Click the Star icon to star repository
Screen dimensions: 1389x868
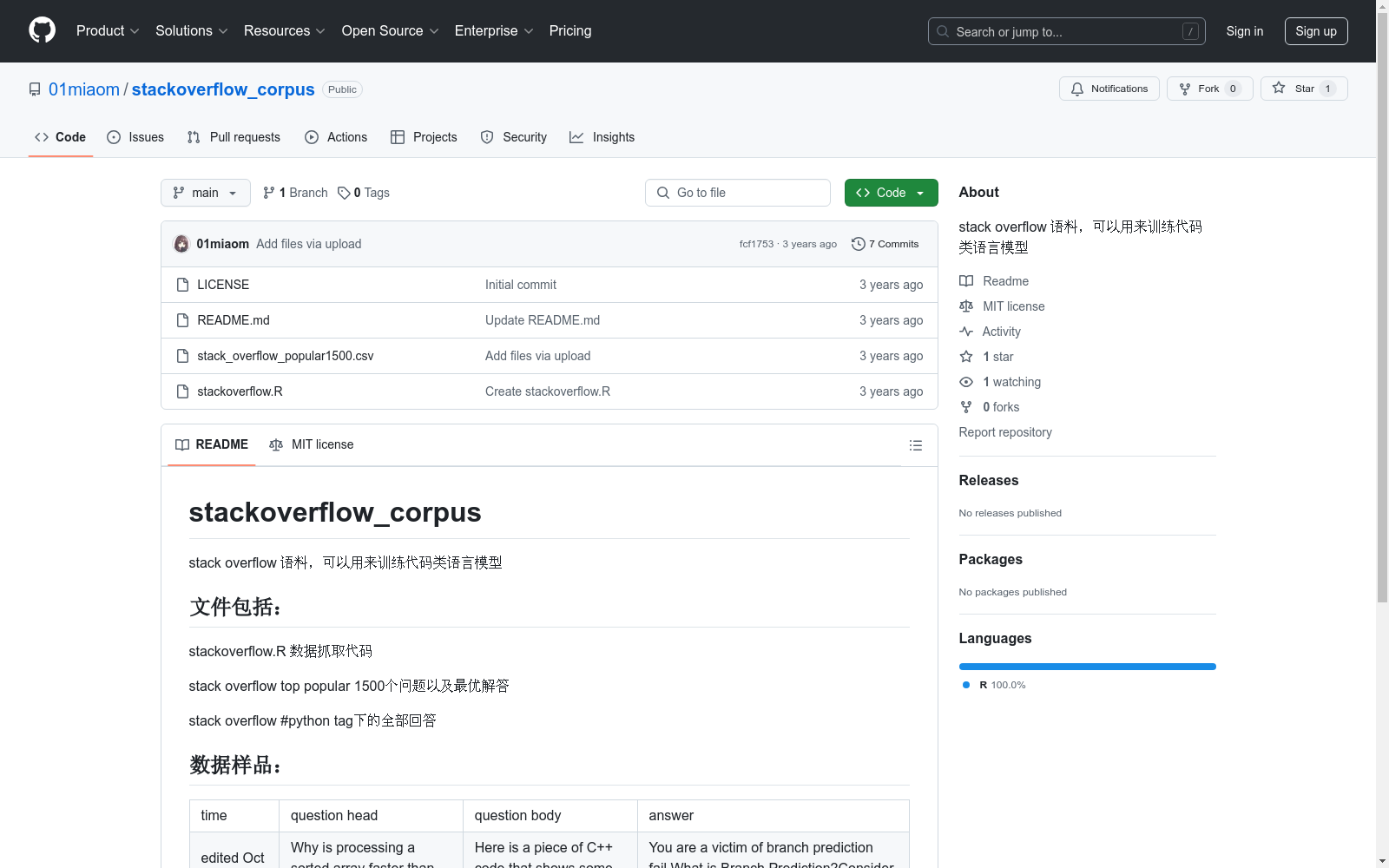(x=1279, y=88)
